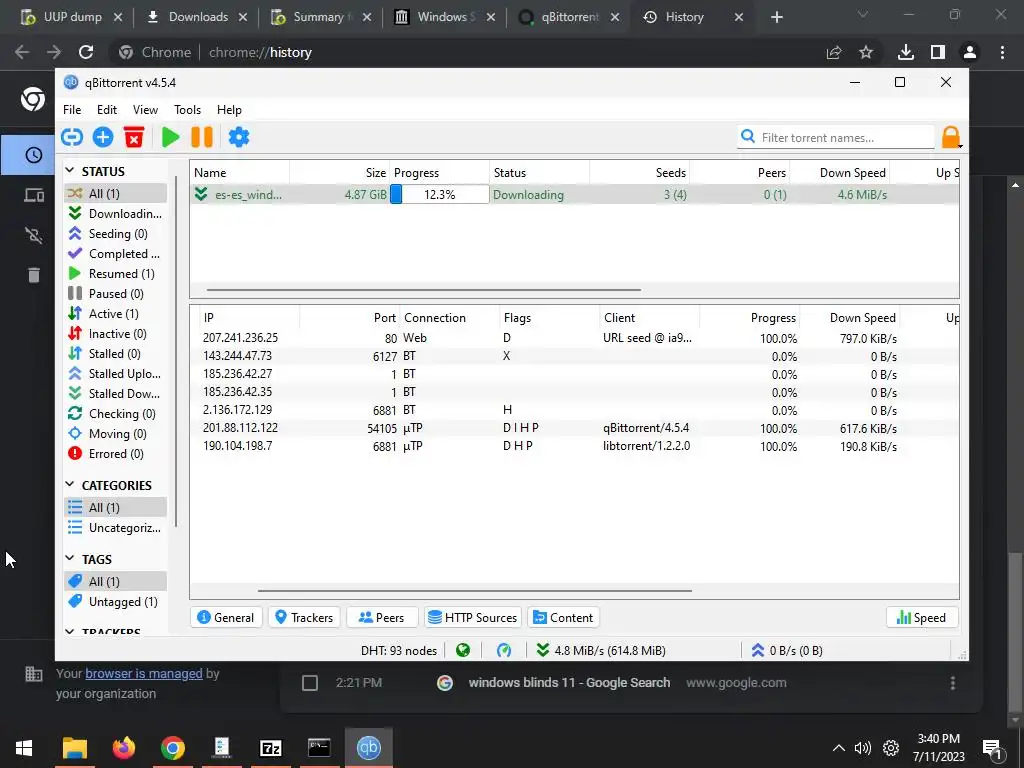Open the Speed graph tab

coord(921,617)
